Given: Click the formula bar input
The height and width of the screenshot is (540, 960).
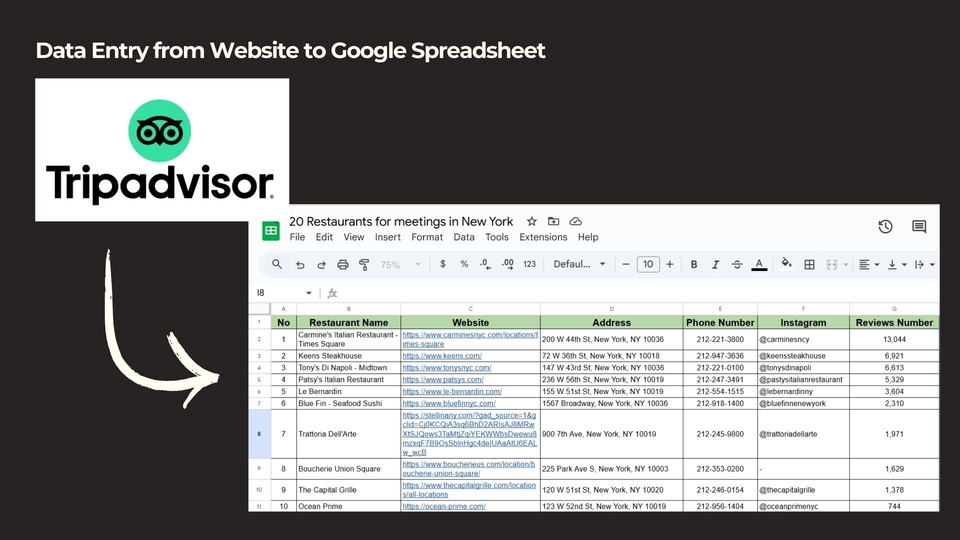Looking at the screenshot, I should pos(637,293).
